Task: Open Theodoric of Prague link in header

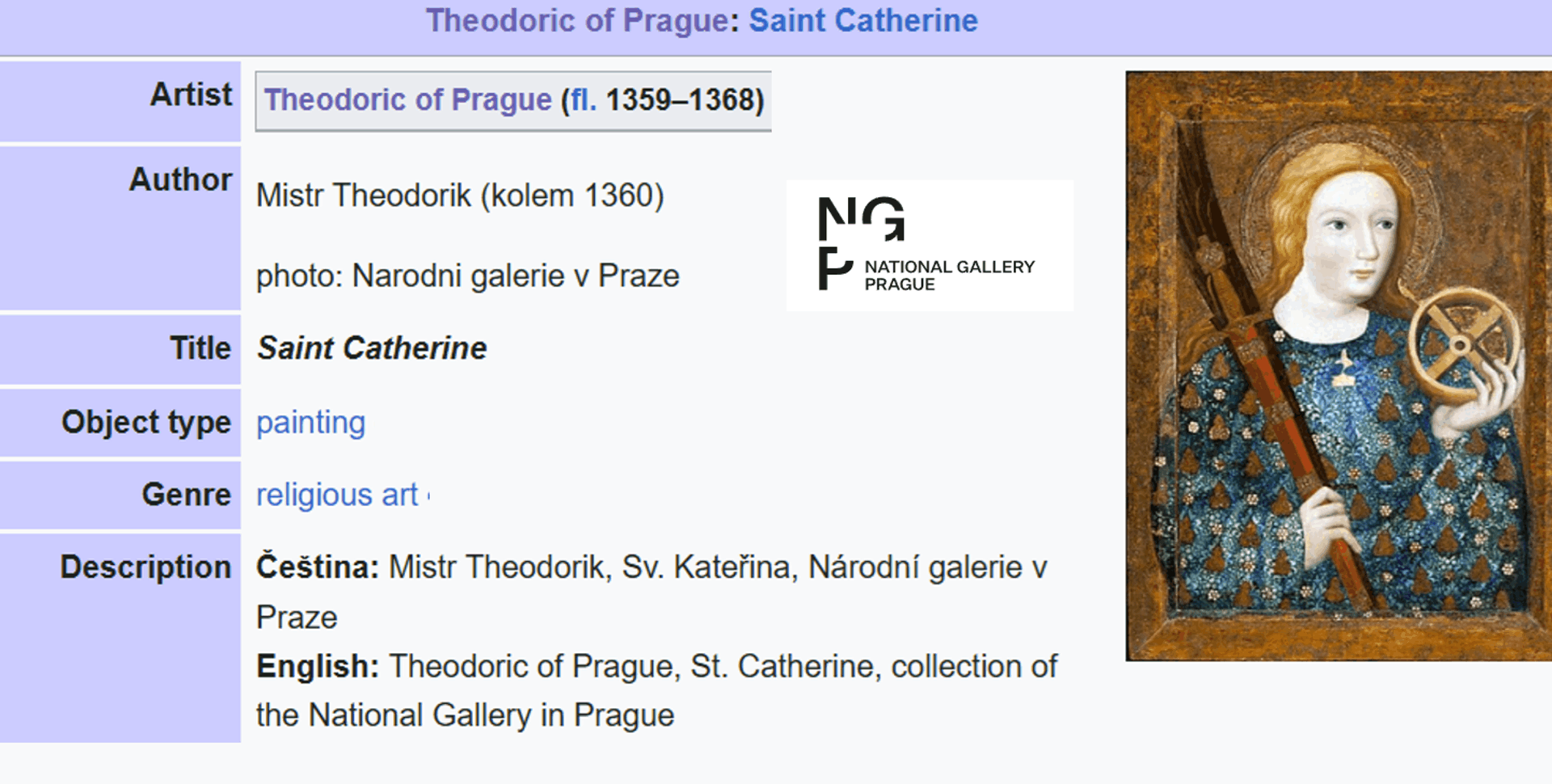Action: click(x=577, y=21)
